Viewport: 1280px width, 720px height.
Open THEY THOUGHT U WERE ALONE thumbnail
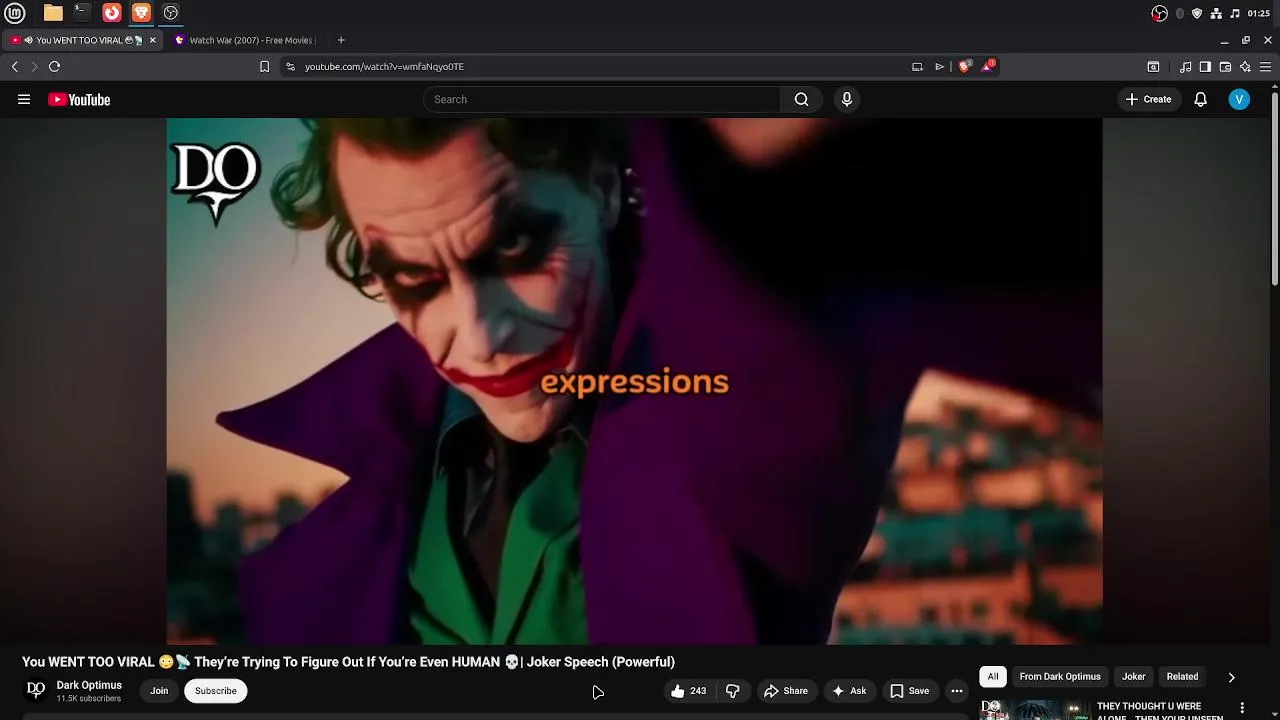pos(1035,709)
